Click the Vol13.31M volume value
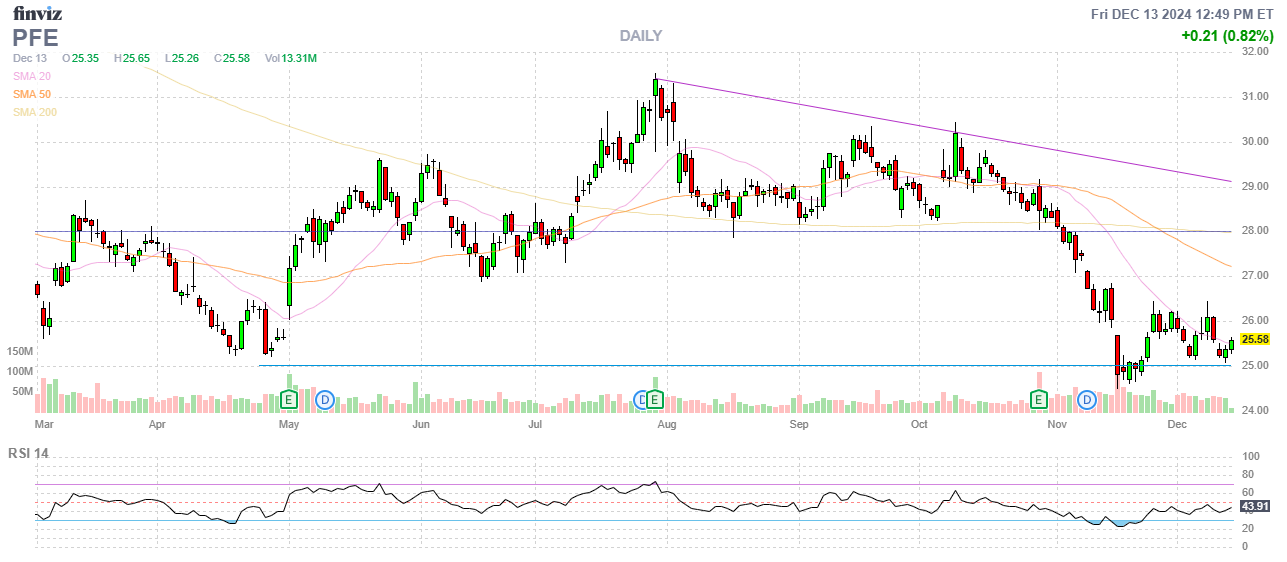The image size is (1287, 562). [291, 58]
